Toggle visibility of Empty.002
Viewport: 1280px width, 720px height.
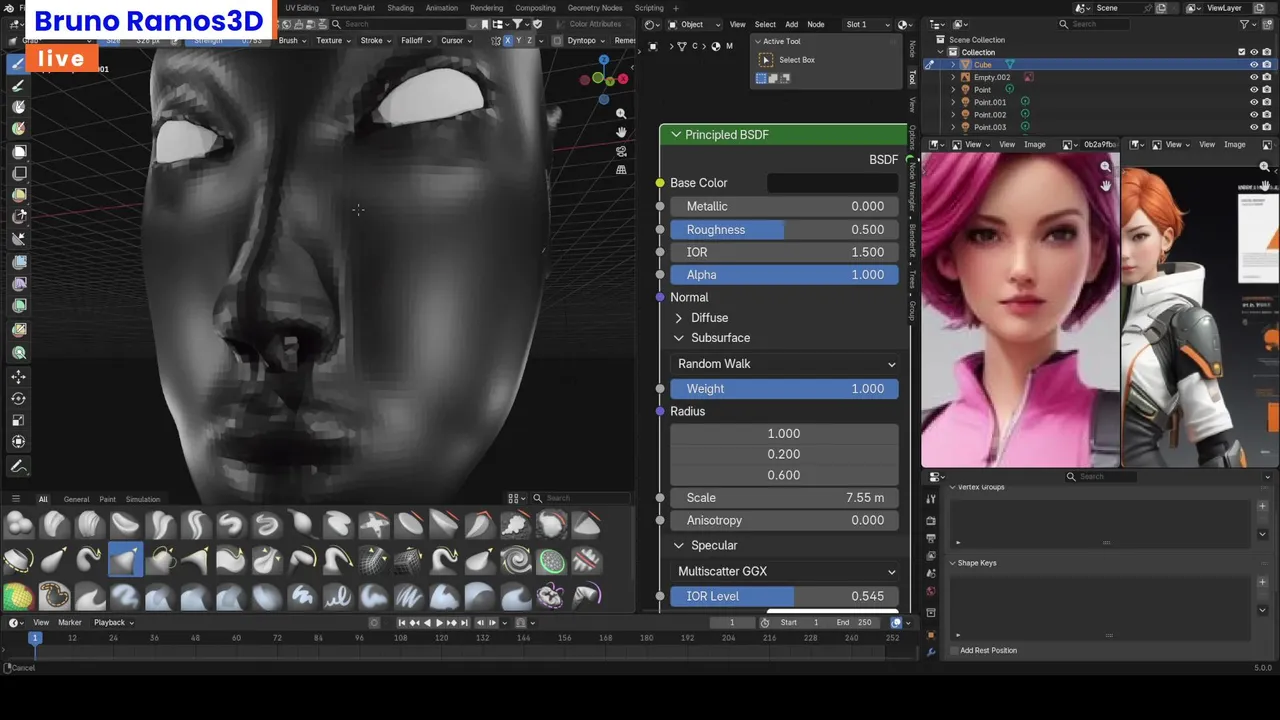coord(1253,77)
